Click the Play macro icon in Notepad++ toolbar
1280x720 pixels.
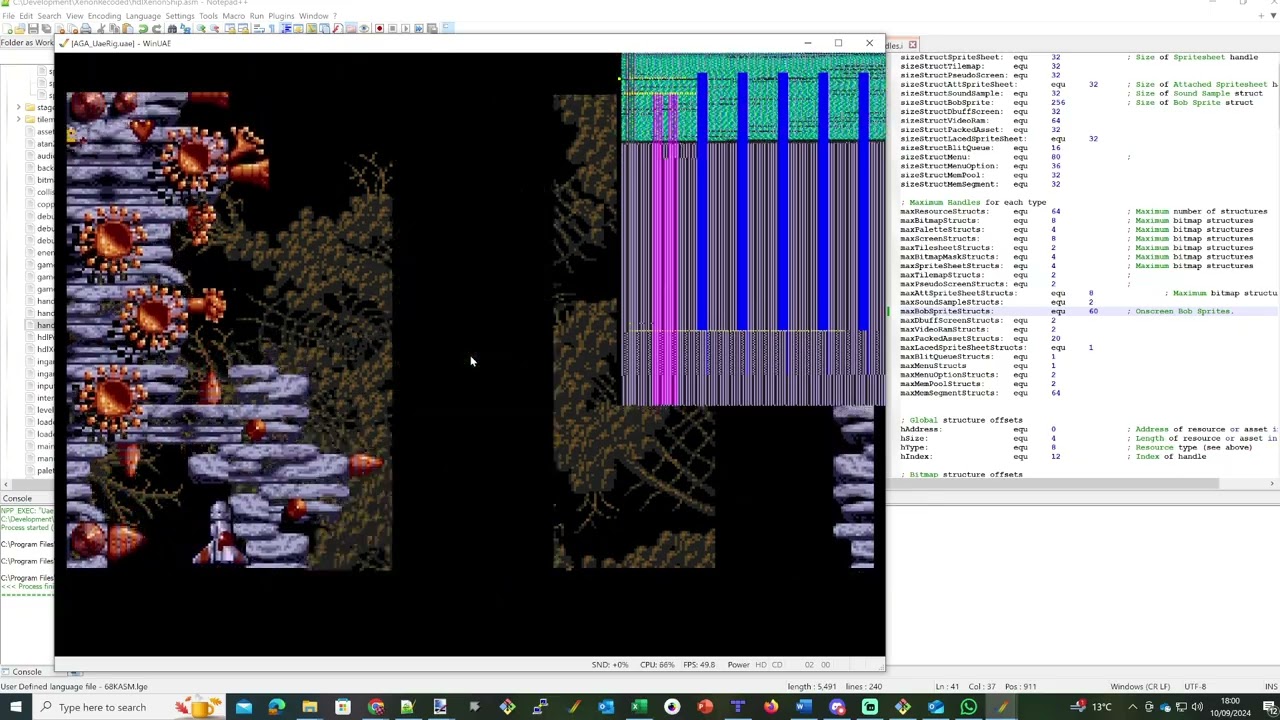[405, 29]
